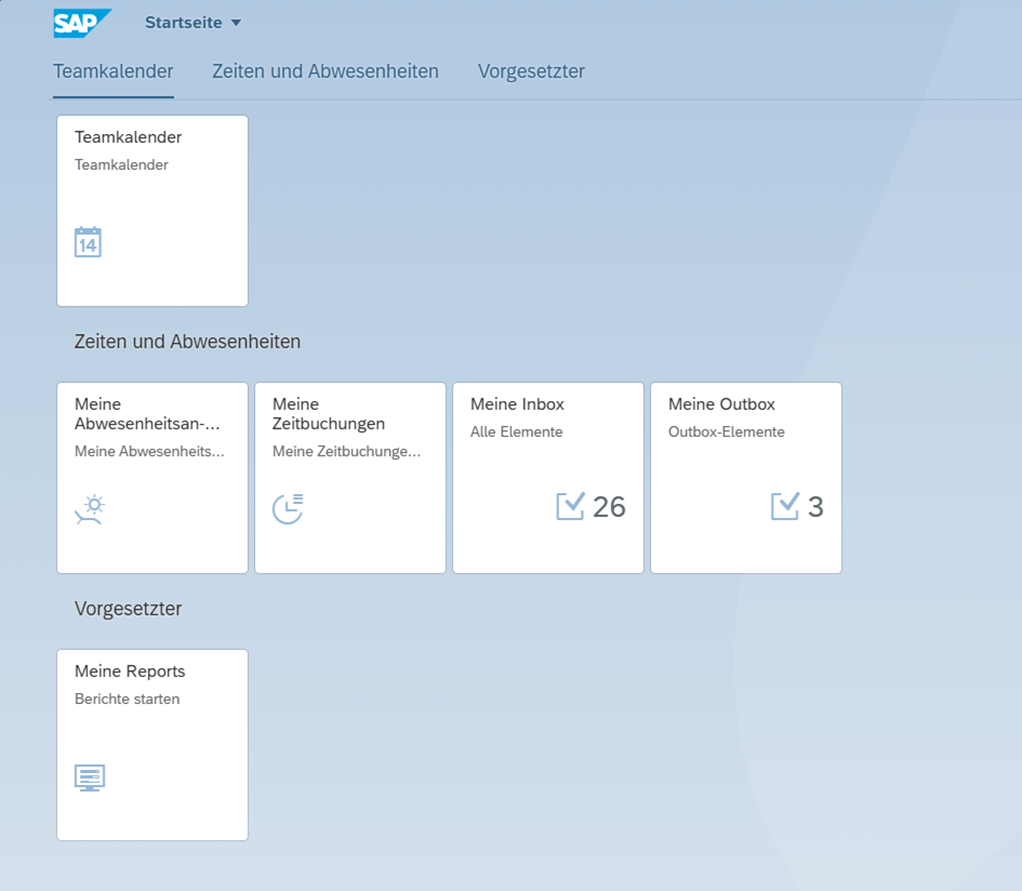Click the SAP logo
The height and width of the screenshot is (891, 1022).
[x=81, y=22]
